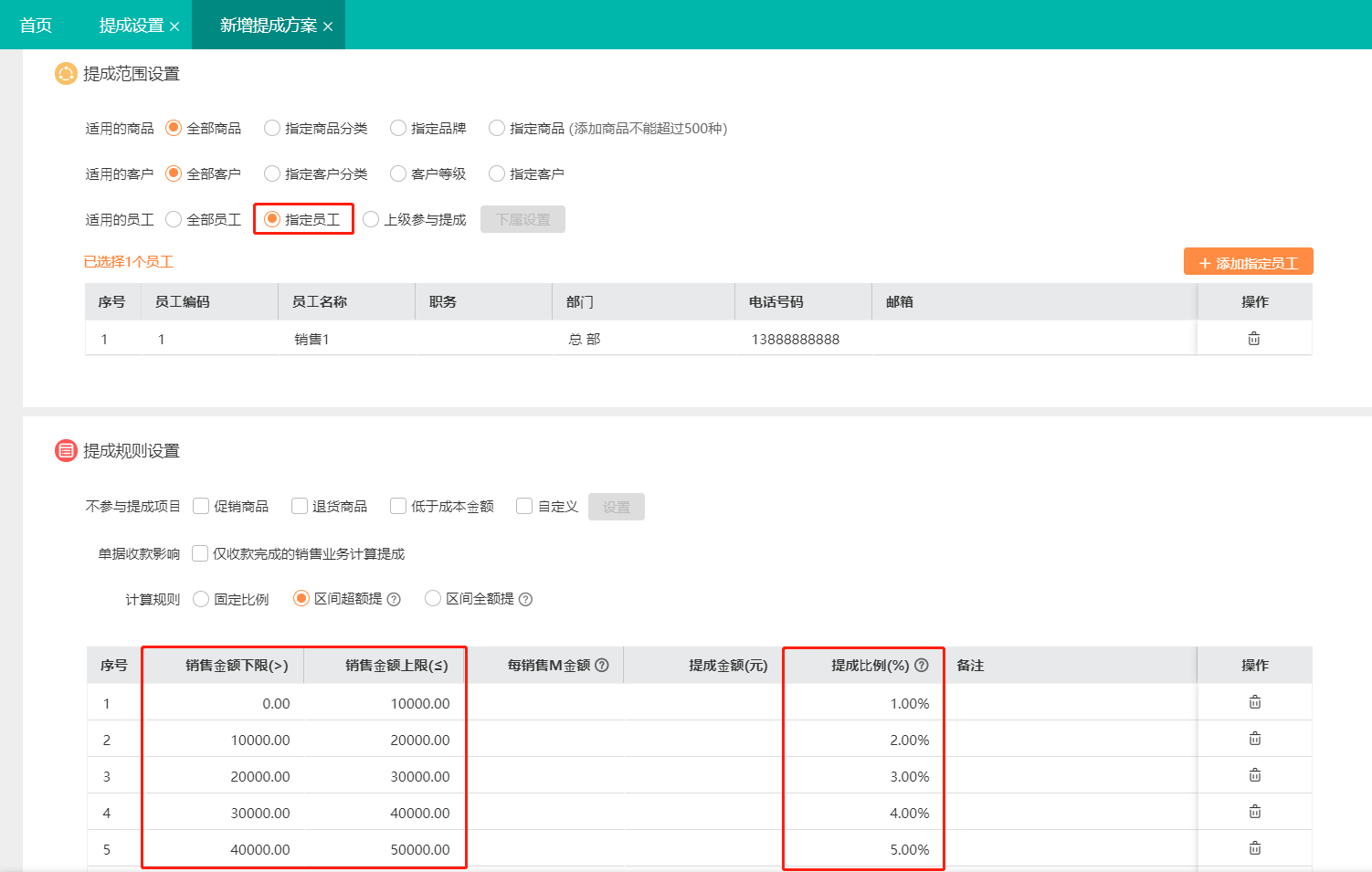The image size is (1372, 872).
Task: Tick 仅收款完成的销售业务计算提成 checkbox
Action: [200, 553]
